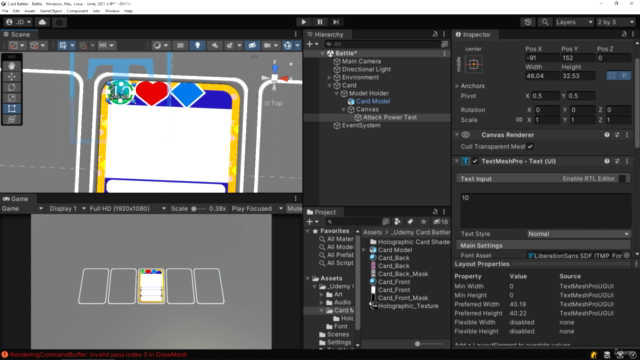Open the Text Style dropdown
This screenshot has height=360, width=640.
click(x=578, y=234)
